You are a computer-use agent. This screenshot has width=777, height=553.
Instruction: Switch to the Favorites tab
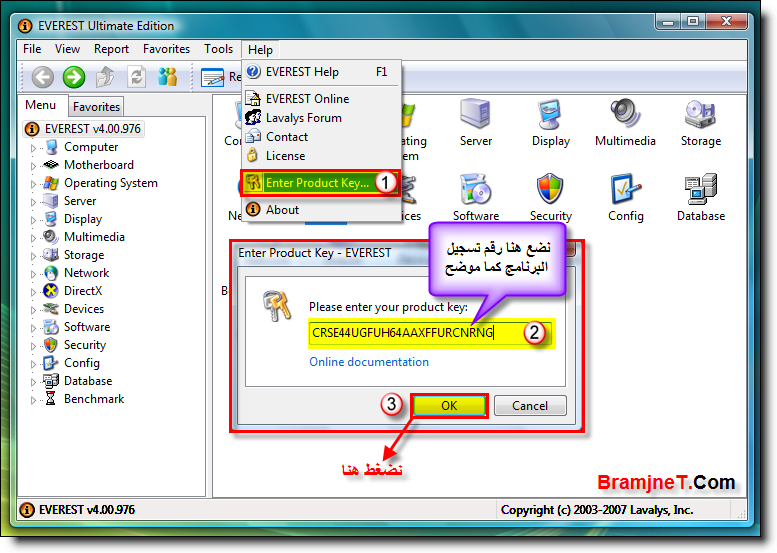click(96, 107)
